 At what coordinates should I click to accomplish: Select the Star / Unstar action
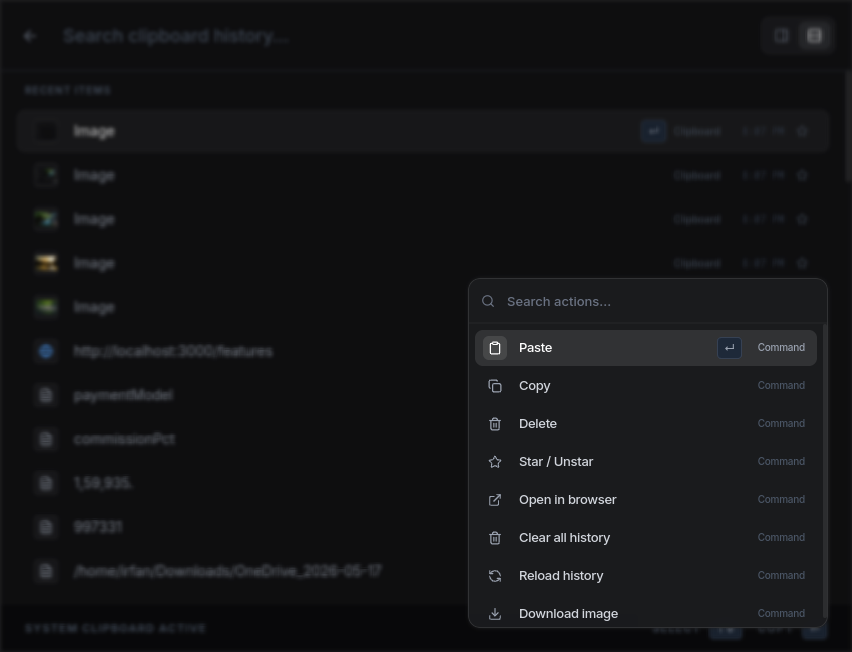click(x=646, y=462)
